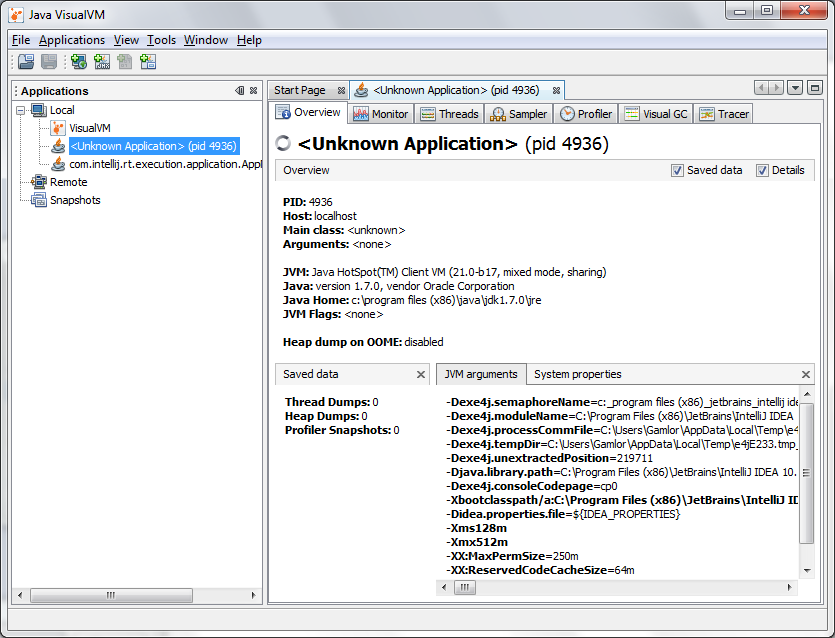Switch to the System properties tab

[x=578, y=374]
